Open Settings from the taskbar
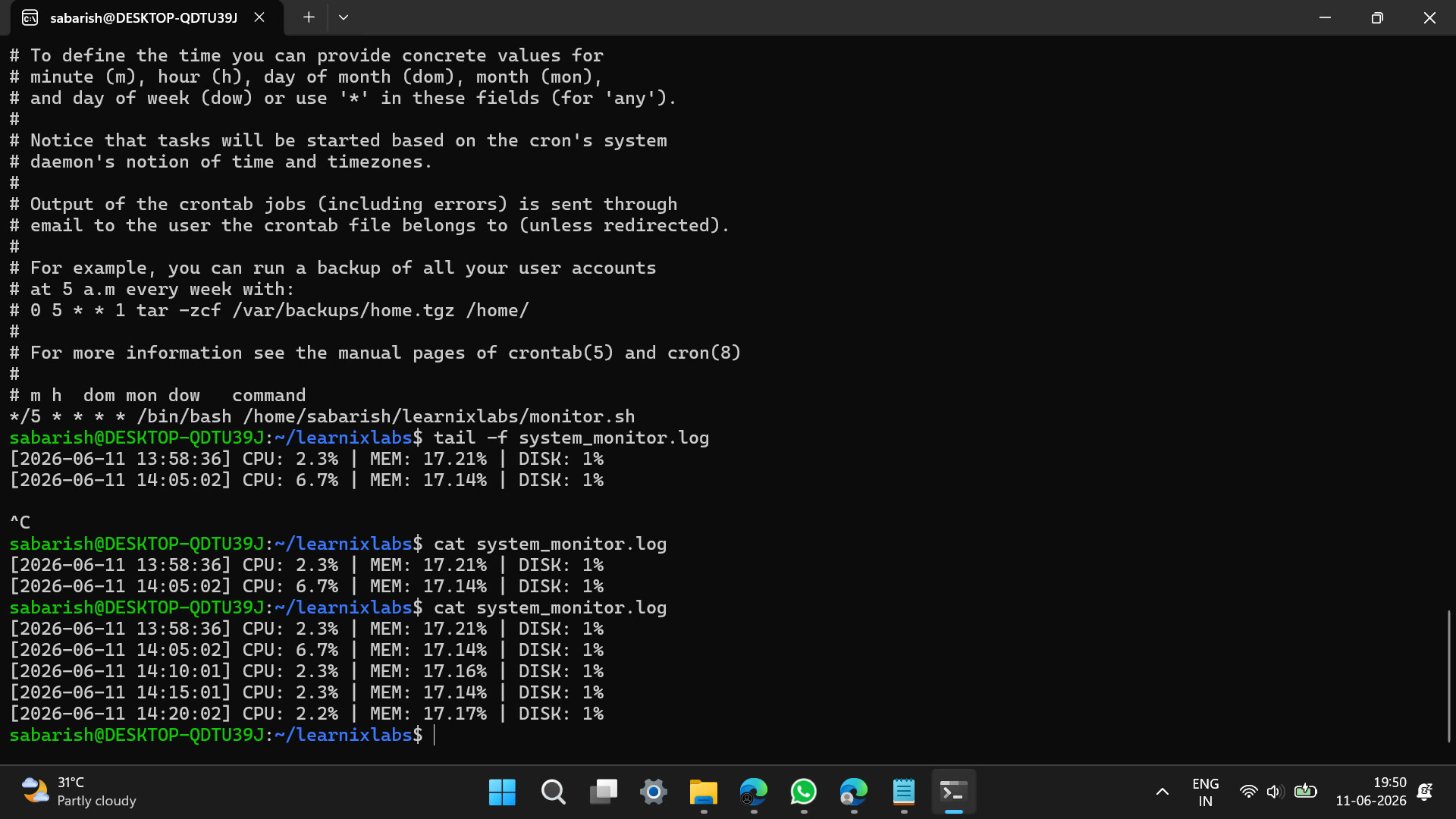 pyautogui.click(x=653, y=792)
